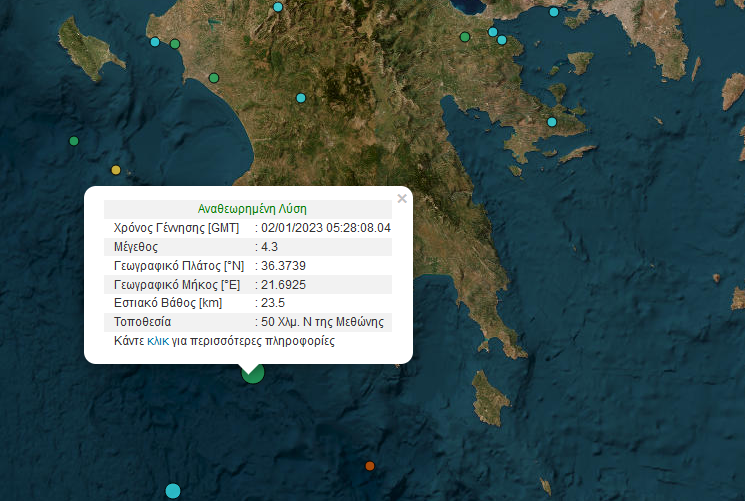Click the lower cyan marker of the Corinth pair
The height and width of the screenshot is (501, 745).
(502, 41)
